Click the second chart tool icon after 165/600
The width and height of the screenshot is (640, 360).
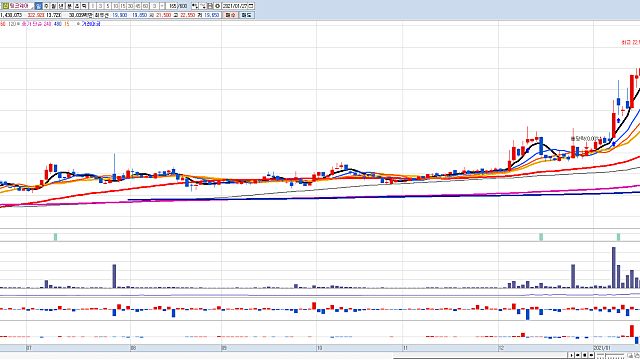point(202,6)
